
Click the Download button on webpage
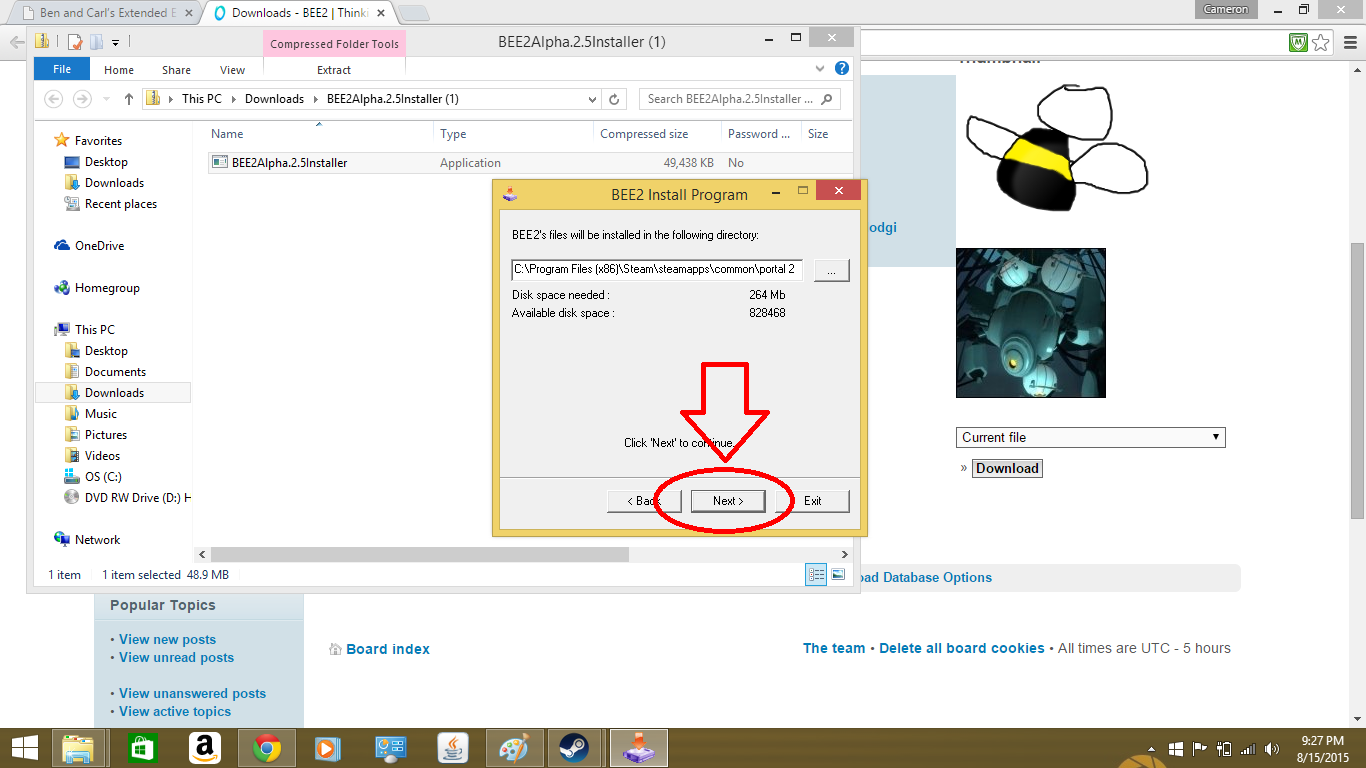[1007, 468]
